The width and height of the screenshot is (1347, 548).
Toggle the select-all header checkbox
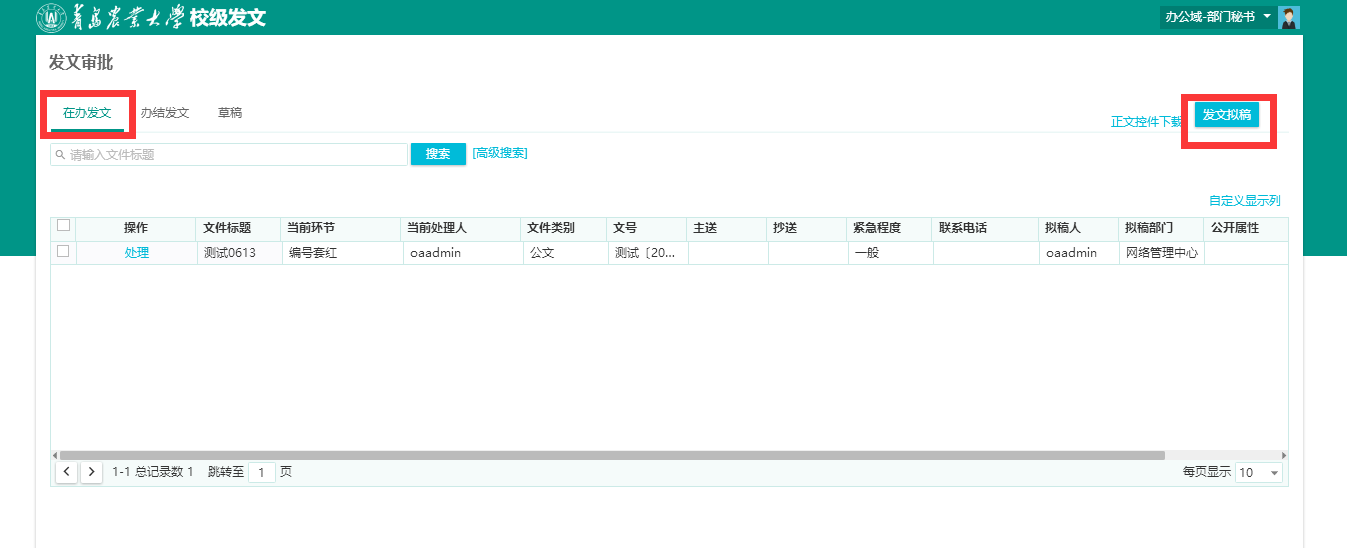point(63,226)
